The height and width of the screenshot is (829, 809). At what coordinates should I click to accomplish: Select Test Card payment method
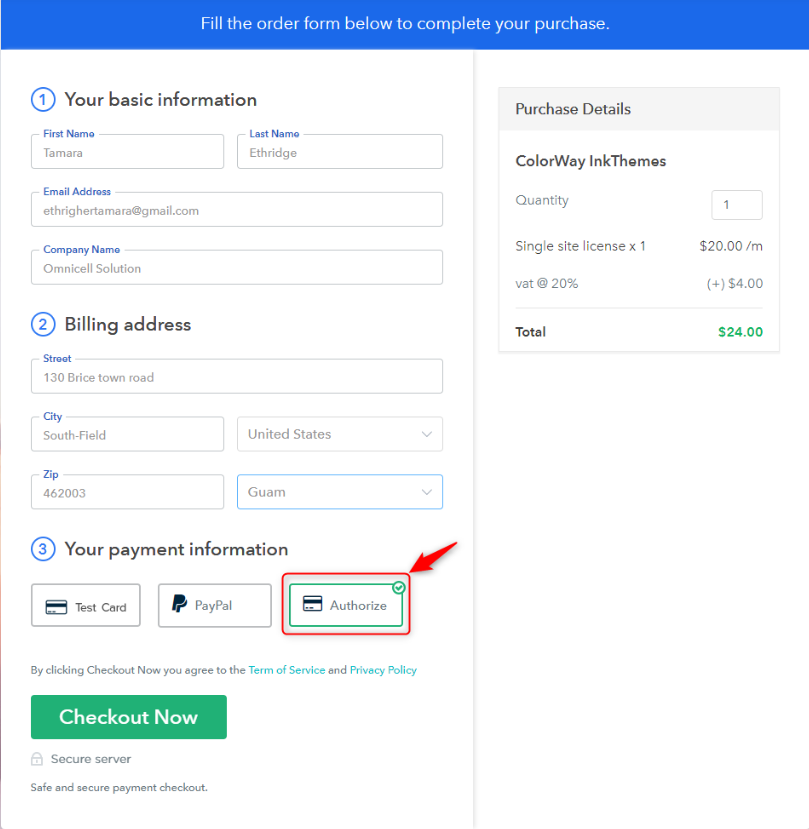click(86, 605)
